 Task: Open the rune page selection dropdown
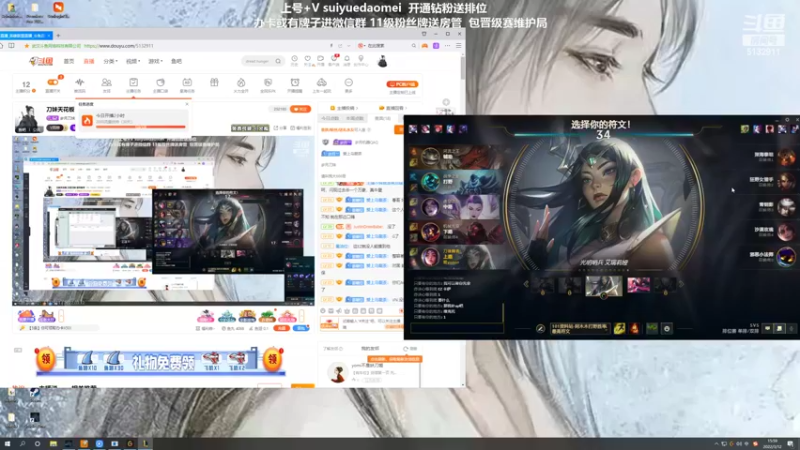[580, 329]
